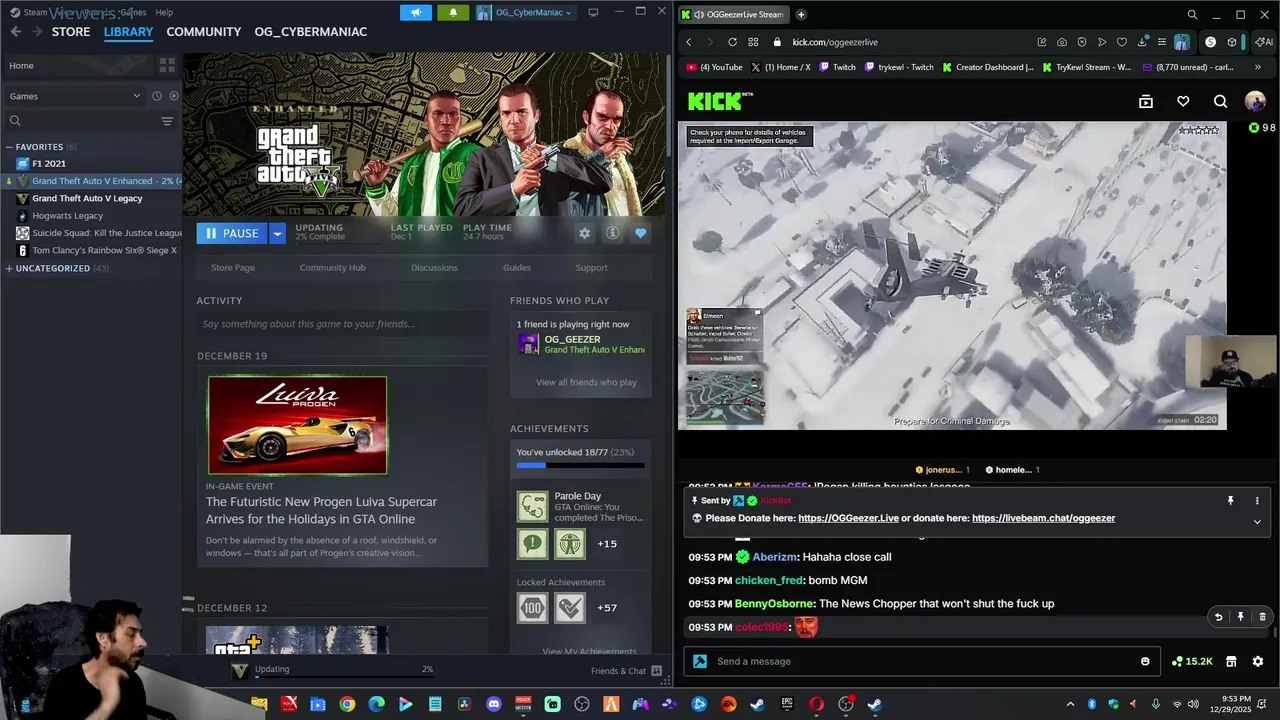Open Steam Help menu
The width and height of the screenshot is (1280, 720).
[x=164, y=12]
